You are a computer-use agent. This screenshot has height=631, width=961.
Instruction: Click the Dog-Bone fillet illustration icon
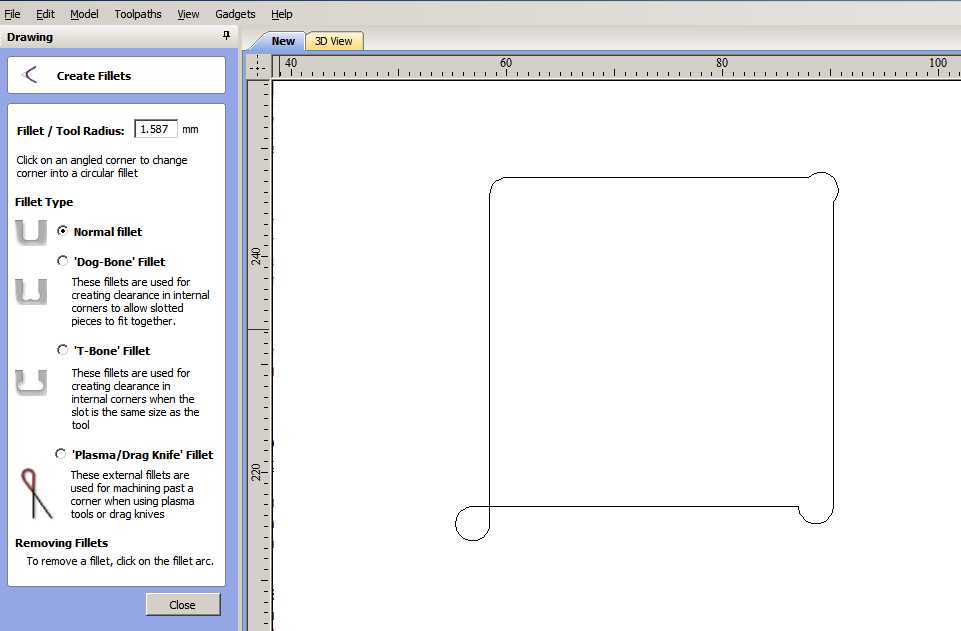click(x=31, y=292)
